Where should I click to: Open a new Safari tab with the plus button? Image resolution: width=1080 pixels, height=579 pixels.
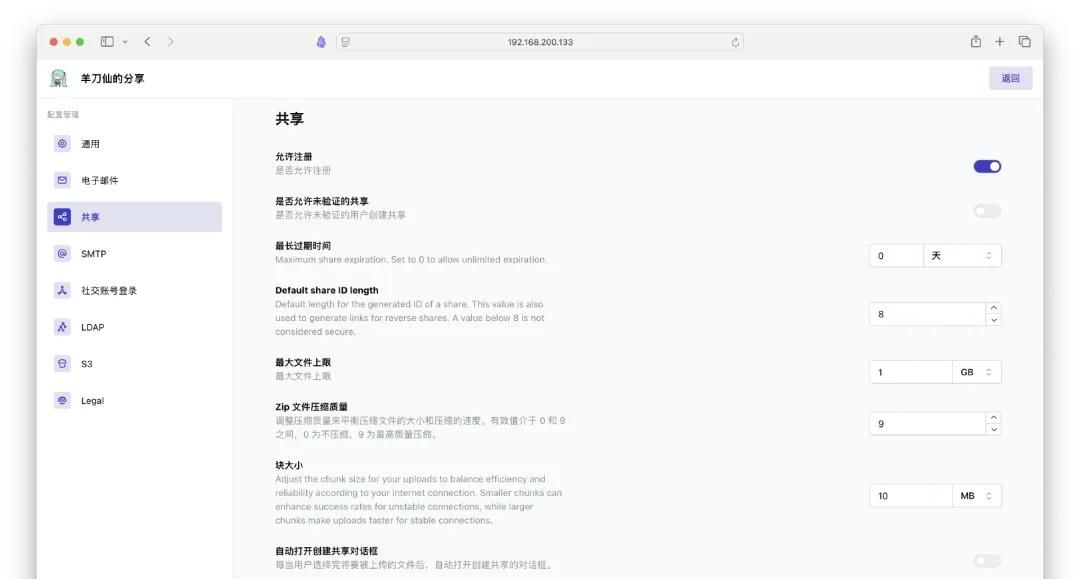[x=998, y=41]
